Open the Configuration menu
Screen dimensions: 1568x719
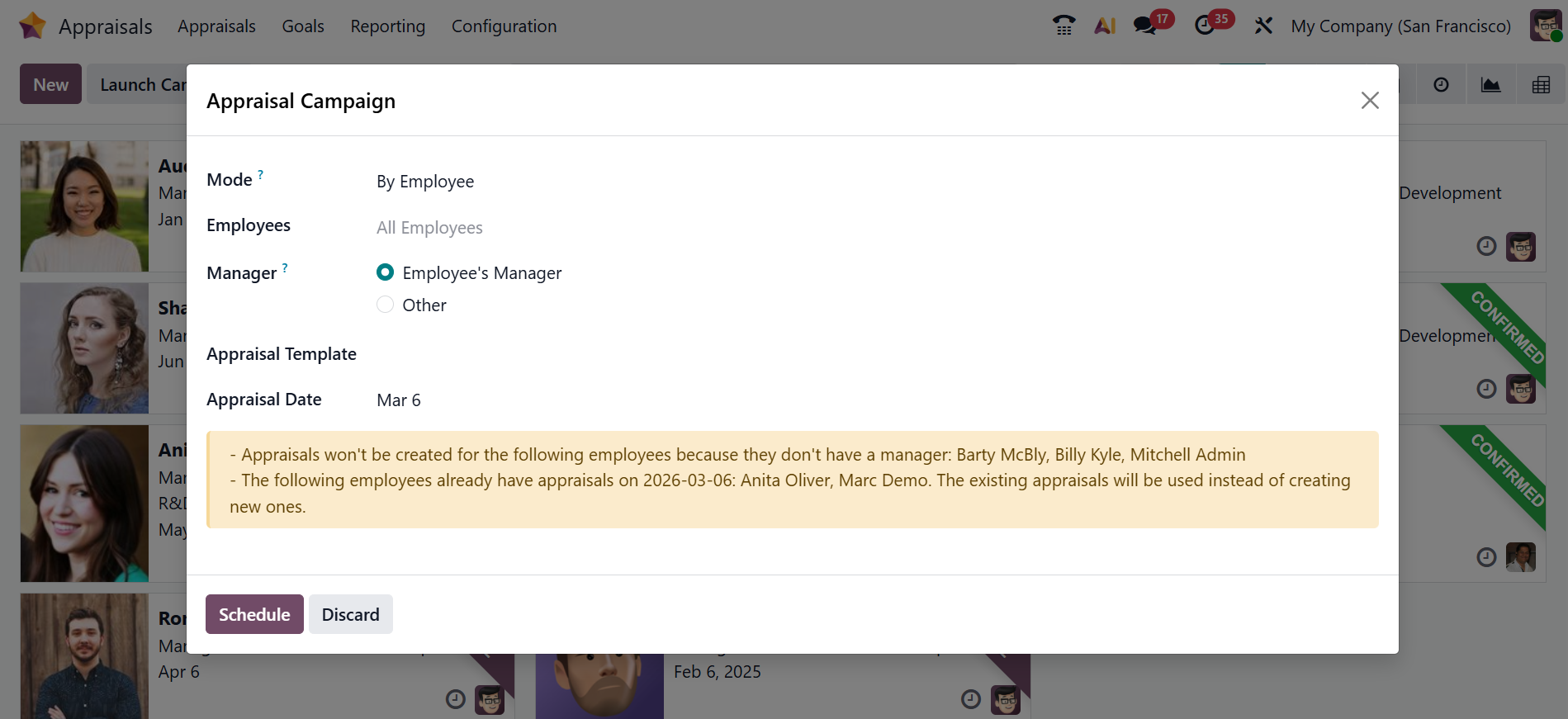504,26
